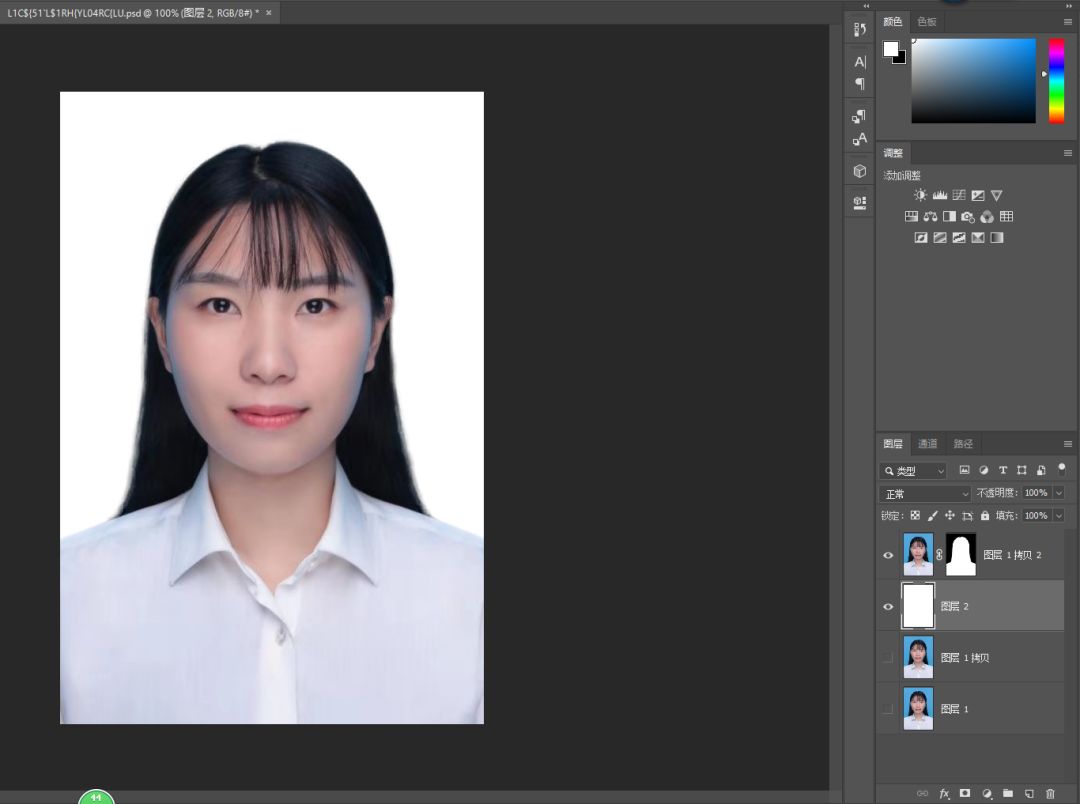Select the mask thumbnail of 图层 1 拷贝 2

coord(960,555)
